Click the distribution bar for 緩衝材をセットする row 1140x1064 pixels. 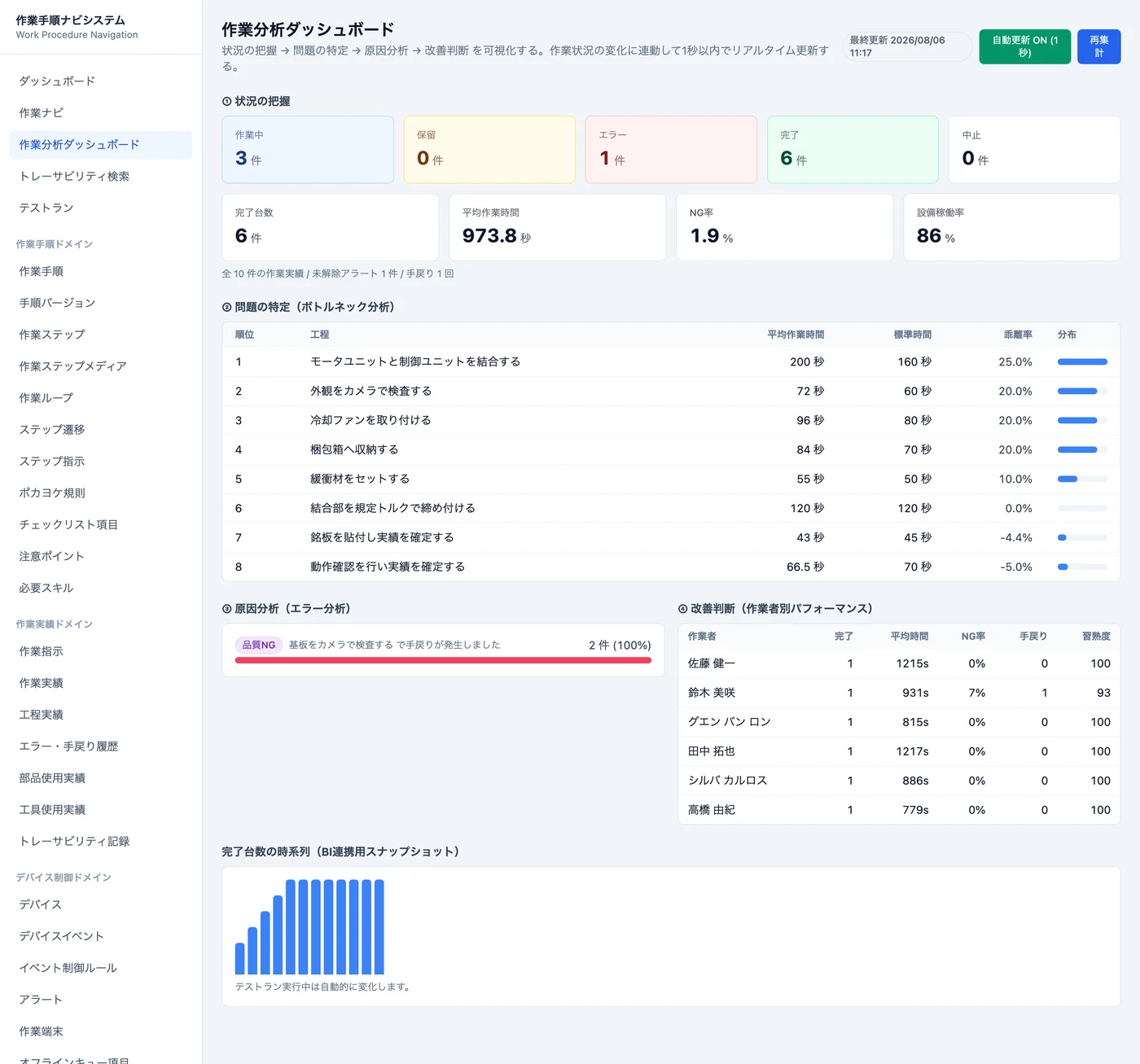(x=1082, y=479)
